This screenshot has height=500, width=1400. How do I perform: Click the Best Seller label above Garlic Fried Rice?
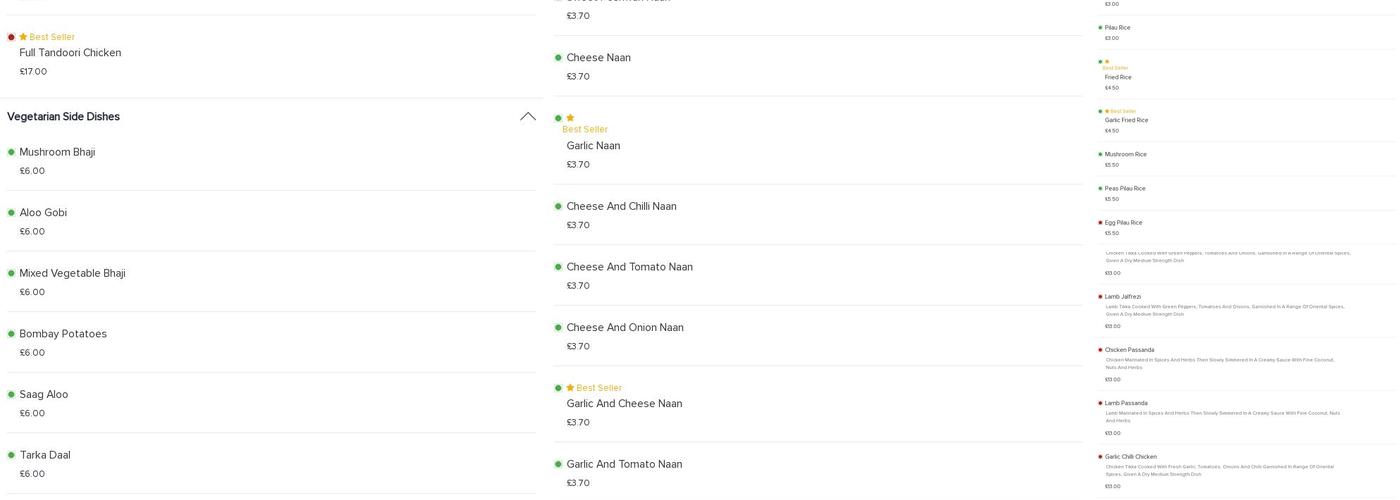[x=1123, y=112]
